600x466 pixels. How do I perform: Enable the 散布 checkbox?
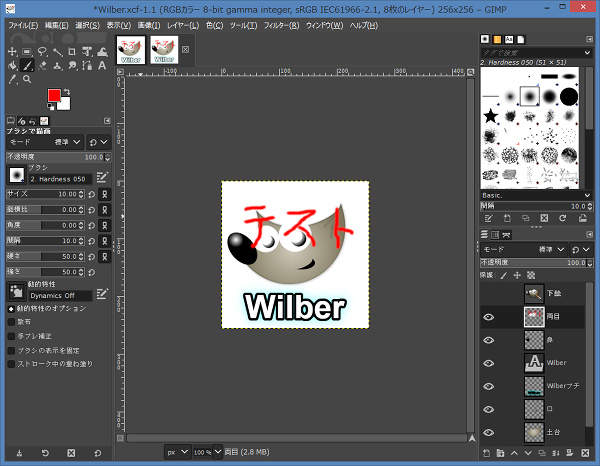[x=11, y=322]
